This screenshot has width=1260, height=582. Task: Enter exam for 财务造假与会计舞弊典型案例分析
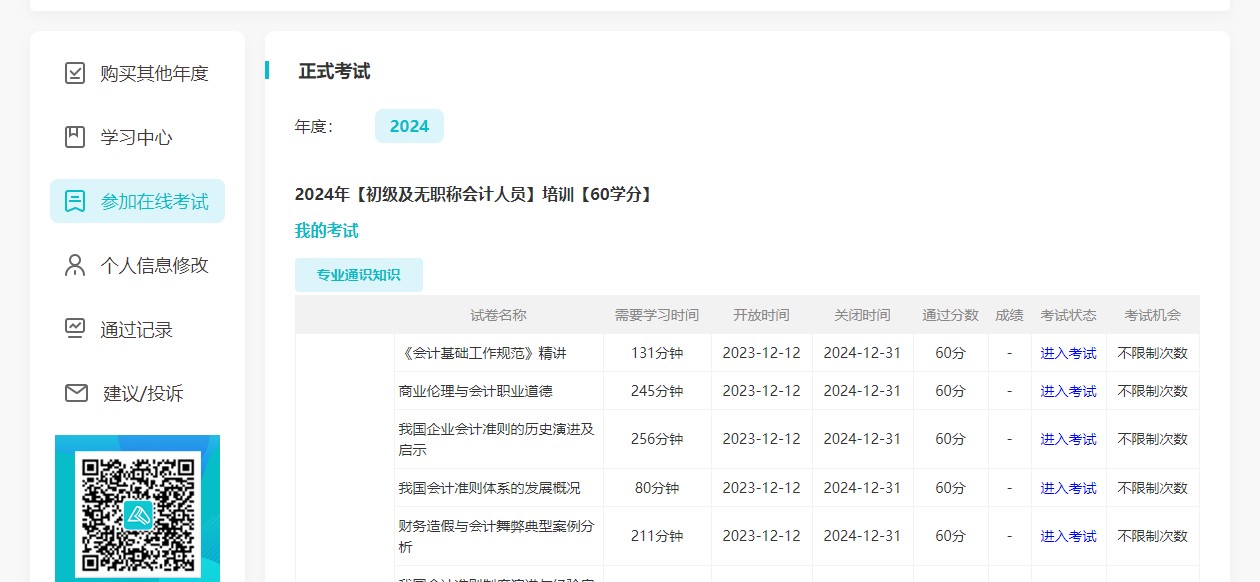[1068, 536]
